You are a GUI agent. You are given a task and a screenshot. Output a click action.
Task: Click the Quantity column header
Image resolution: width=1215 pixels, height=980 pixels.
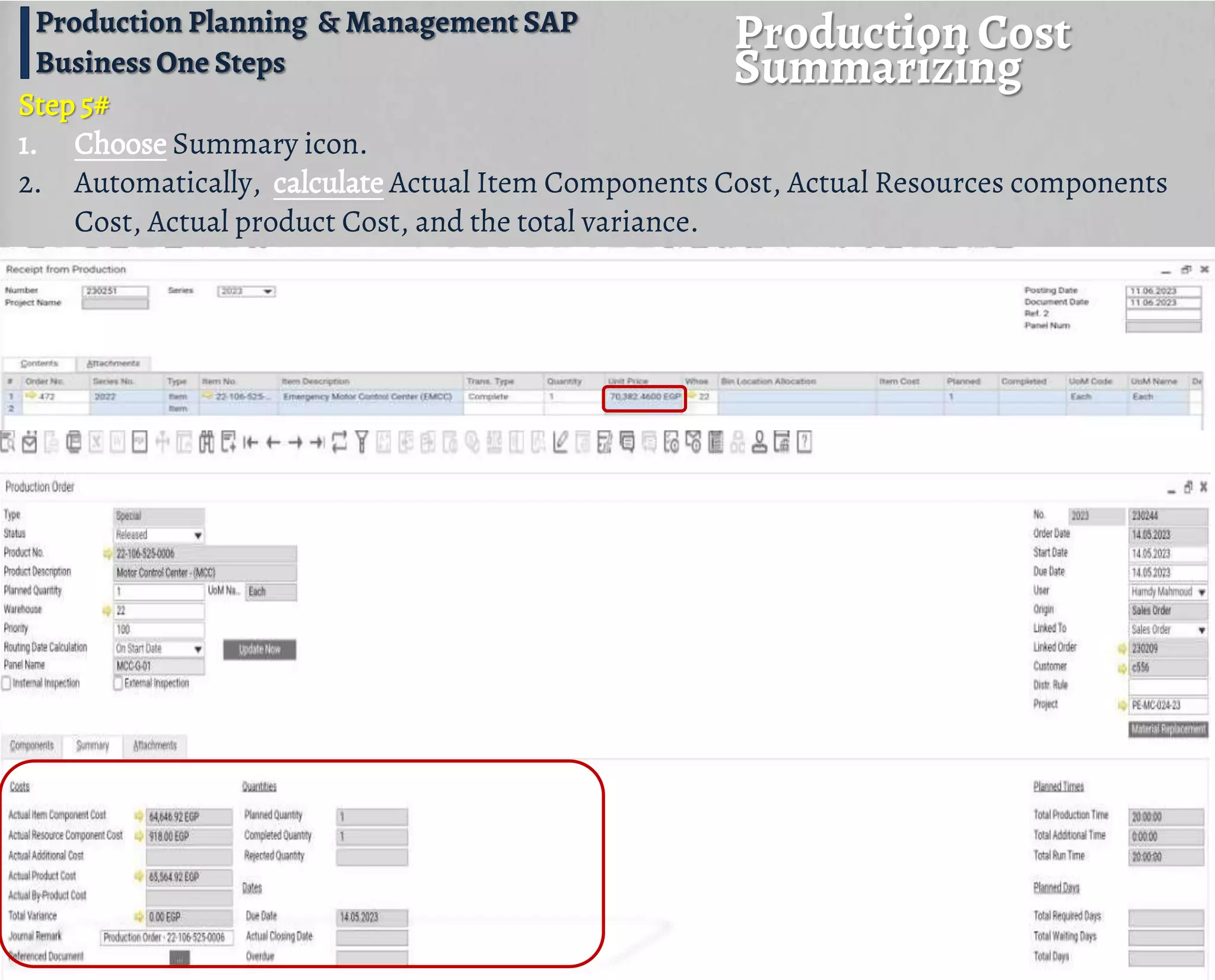[573, 381]
